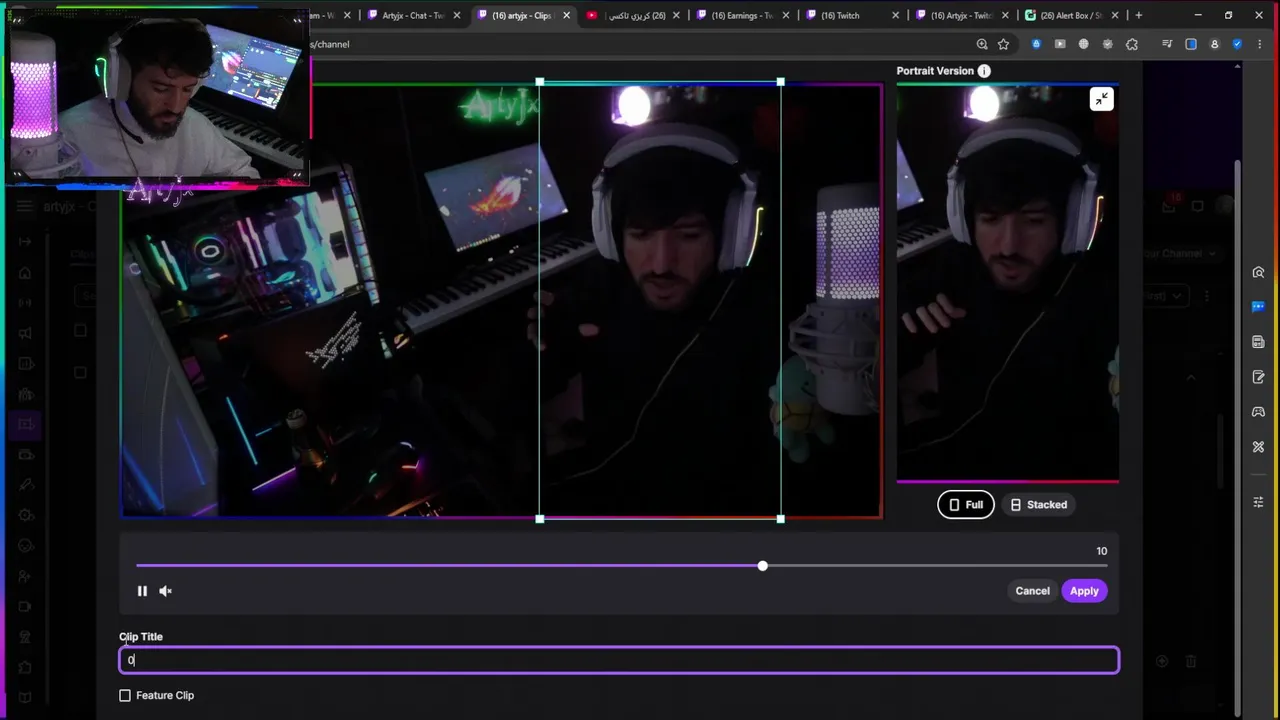
Task: Close the artyjx - Clips tab
Action: 567,15
